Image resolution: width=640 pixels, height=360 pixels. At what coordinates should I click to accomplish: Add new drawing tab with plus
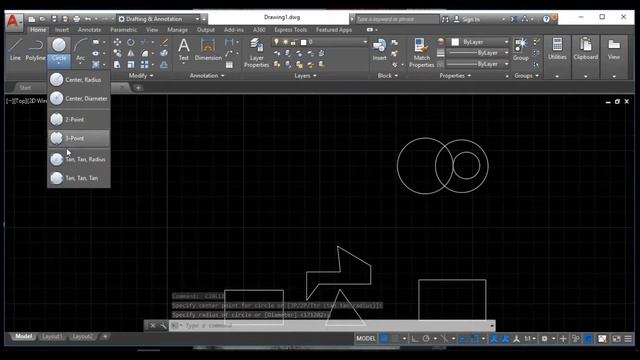(138, 87)
